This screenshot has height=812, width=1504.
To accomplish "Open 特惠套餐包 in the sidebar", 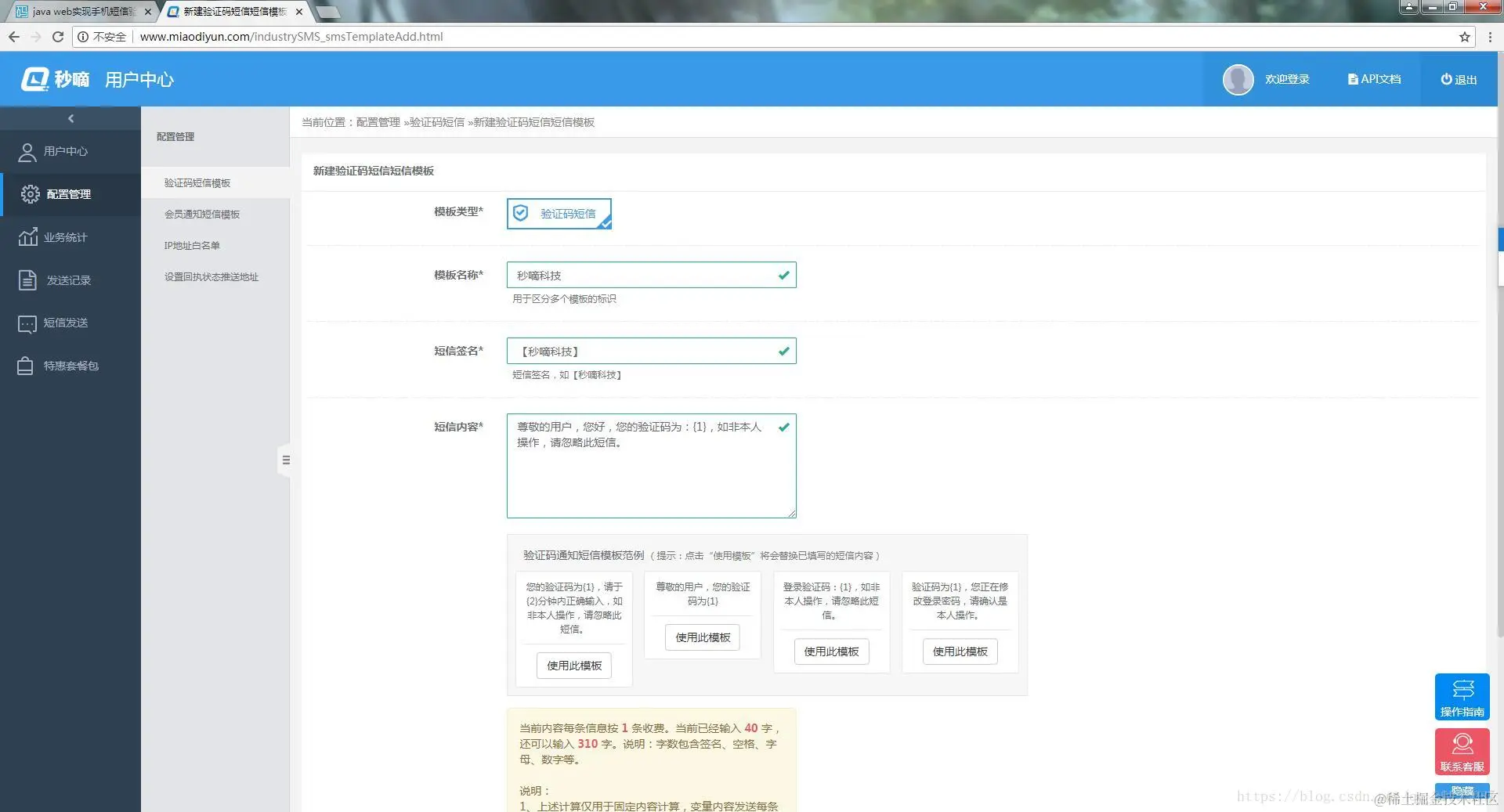I will pos(70,366).
